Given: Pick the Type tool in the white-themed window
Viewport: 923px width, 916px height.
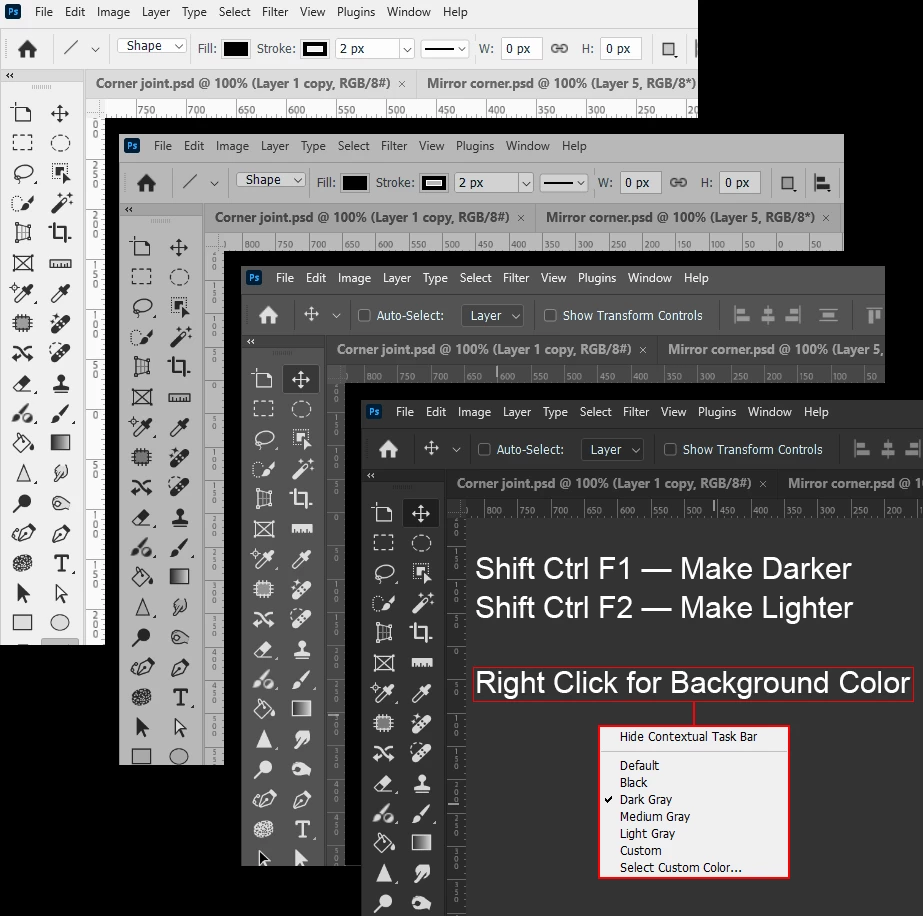Looking at the screenshot, I should (x=61, y=563).
